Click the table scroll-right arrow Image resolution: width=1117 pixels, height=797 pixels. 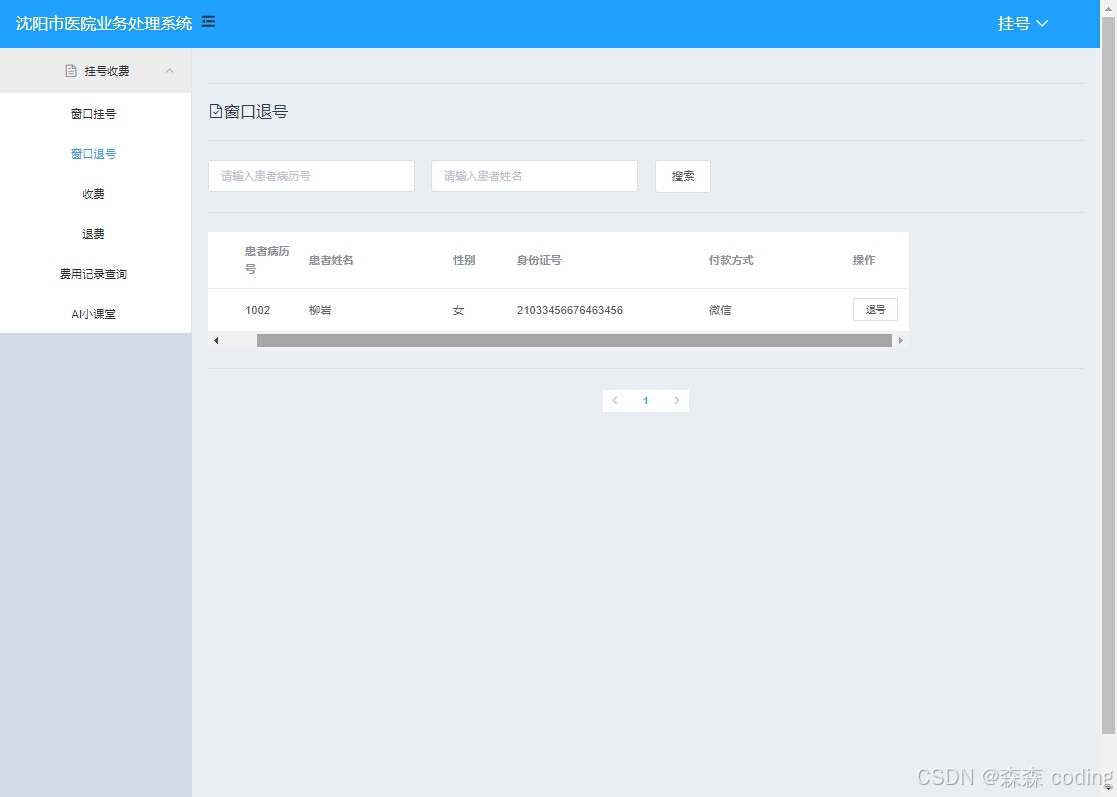900,340
